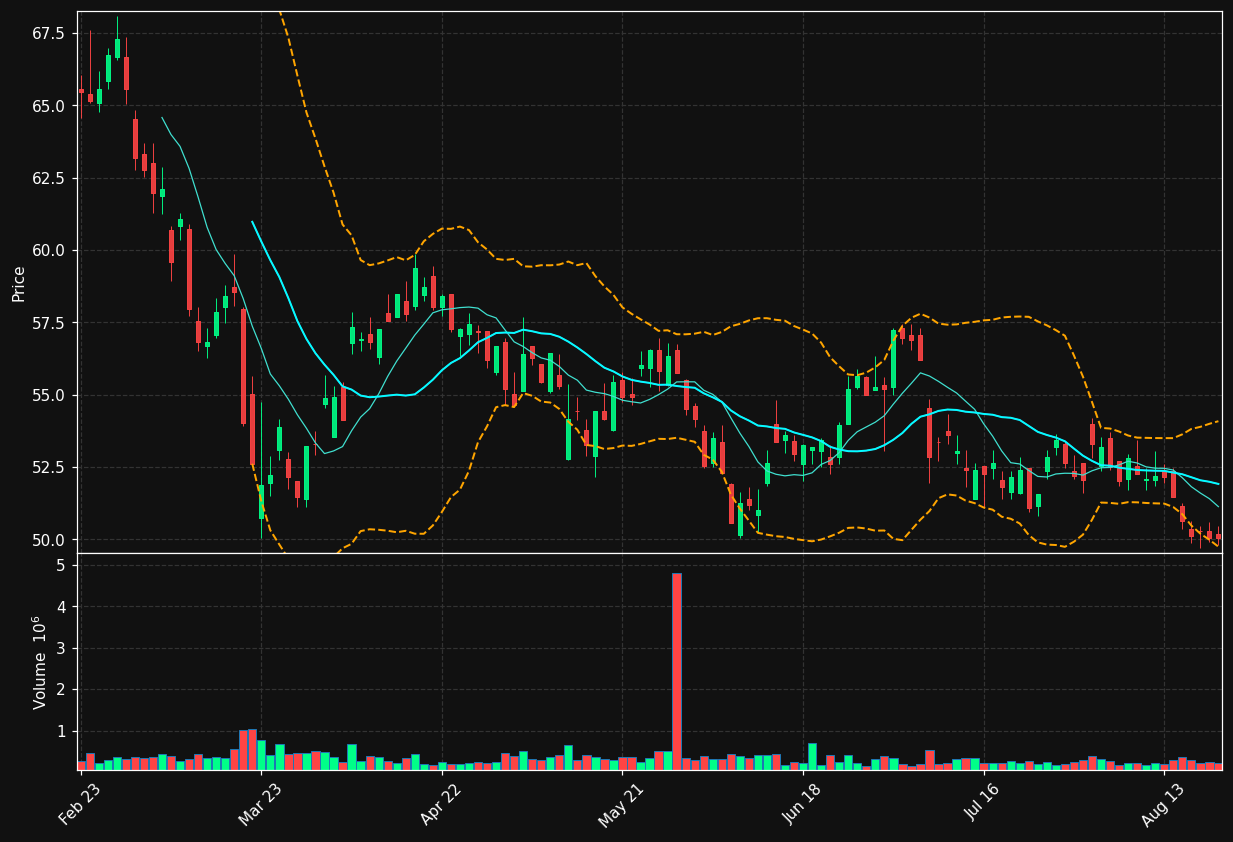
Task: Click the 'Volume 10⁶' axis title
Action: click(x=40, y=661)
